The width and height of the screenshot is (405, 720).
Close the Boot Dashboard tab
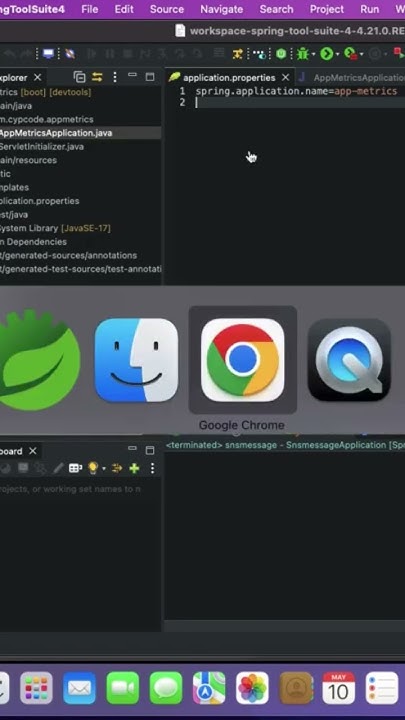(x=33, y=451)
